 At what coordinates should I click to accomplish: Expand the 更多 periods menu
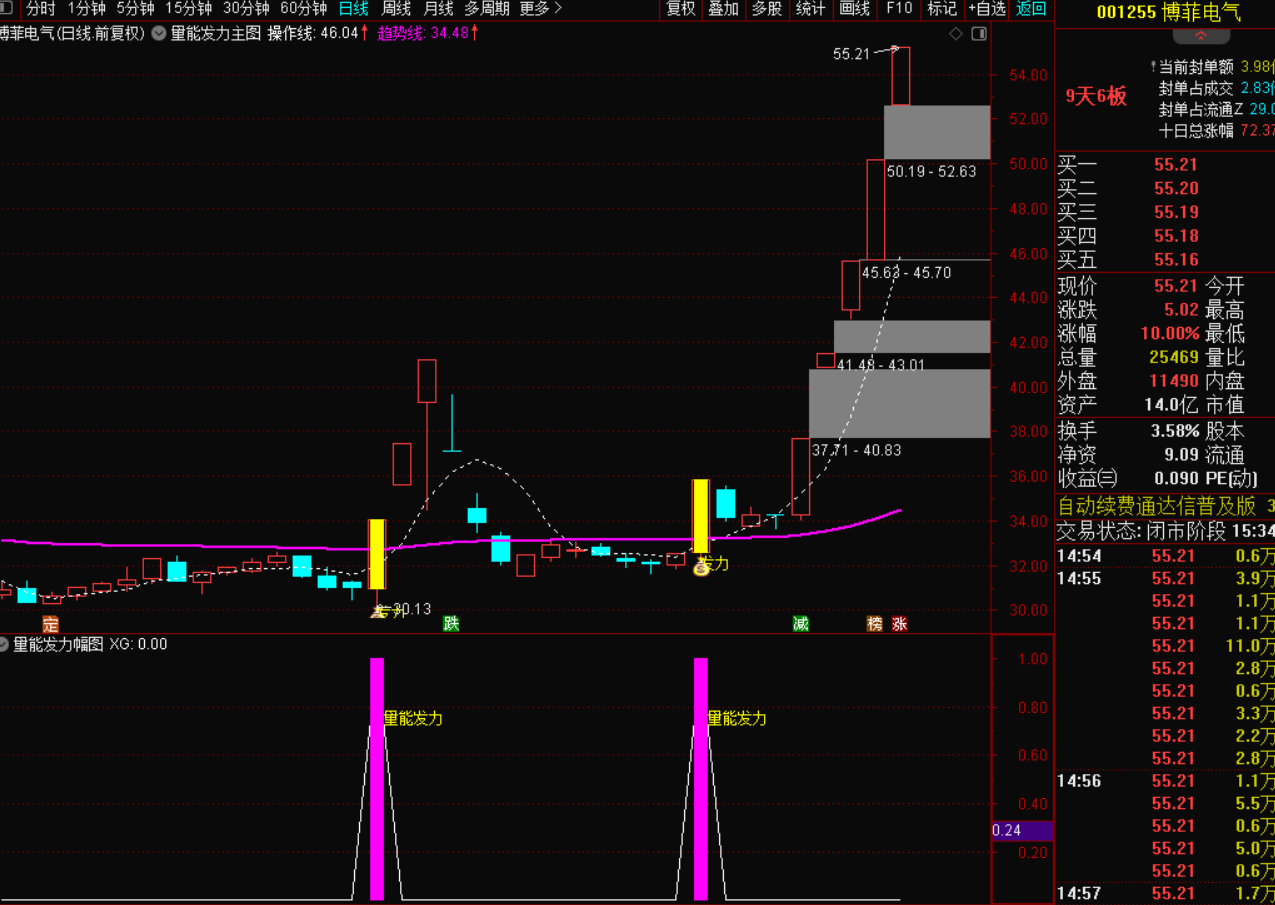(541, 9)
